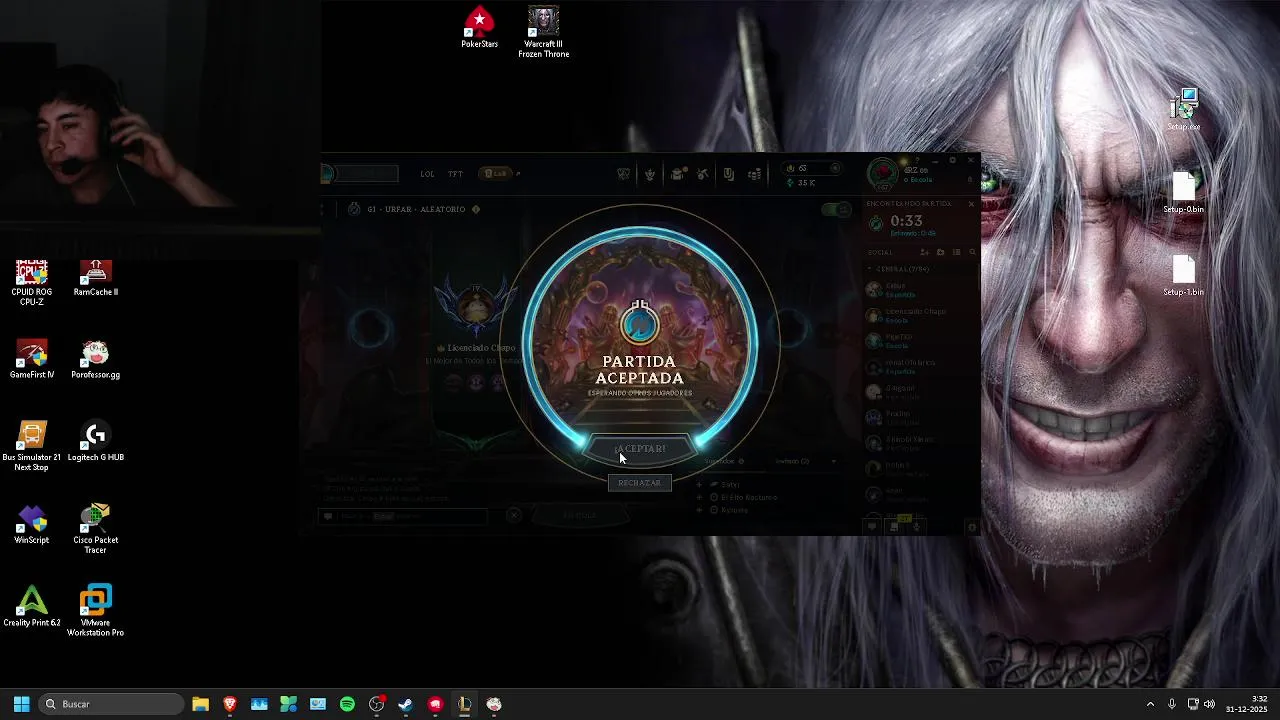Decline the match with RECHAZAR button
The height and width of the screenshot is (720, 1280).
[639, 483]
